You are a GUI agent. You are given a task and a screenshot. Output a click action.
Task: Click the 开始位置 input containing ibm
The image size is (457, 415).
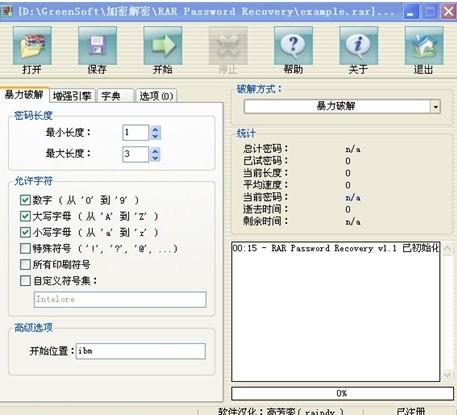(x=141, y=351)
